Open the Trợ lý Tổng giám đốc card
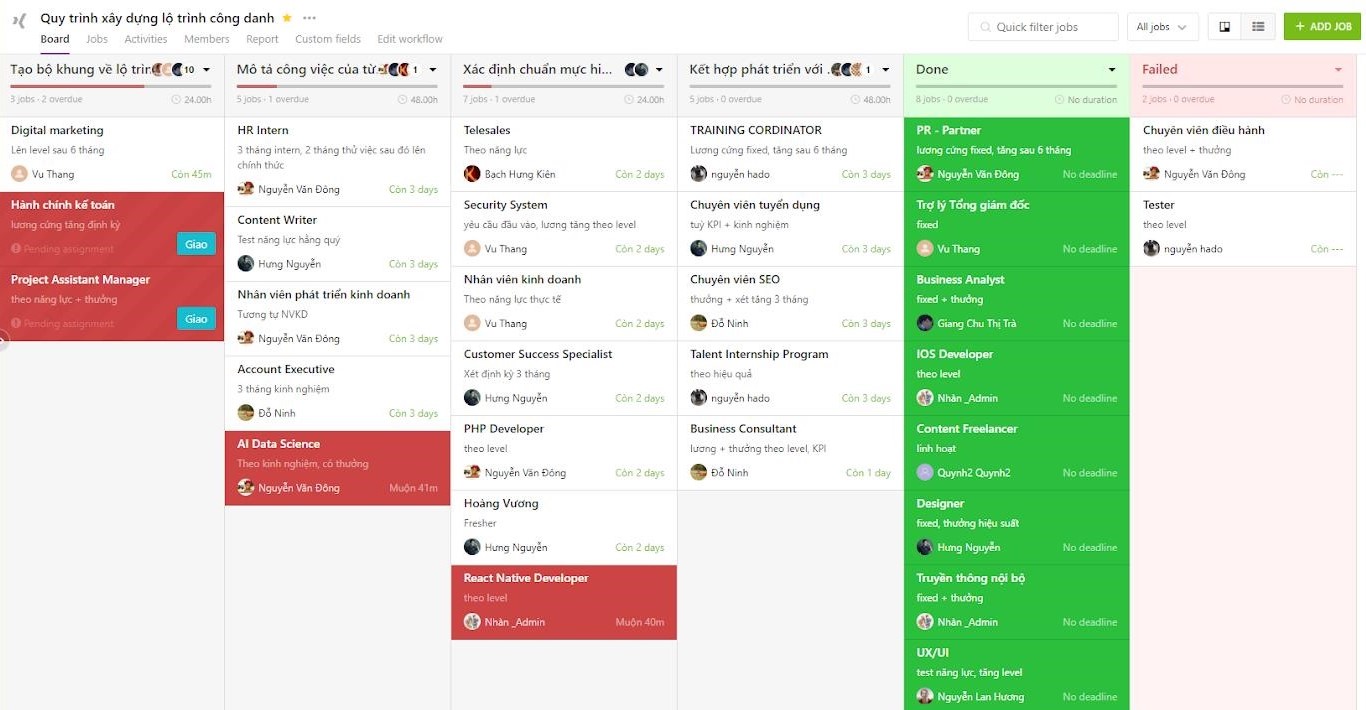 click(1017, 229)
